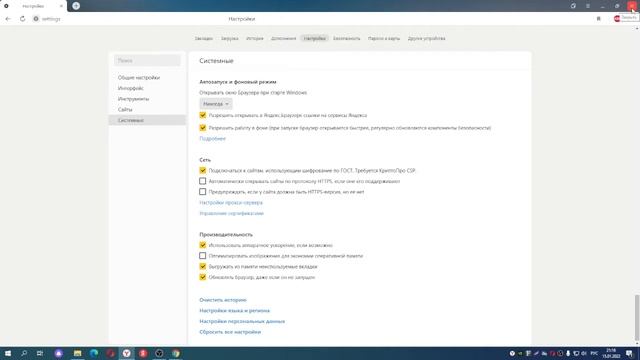
Task: Switch to Пароли и карты tab
Action: click(384, 38)
